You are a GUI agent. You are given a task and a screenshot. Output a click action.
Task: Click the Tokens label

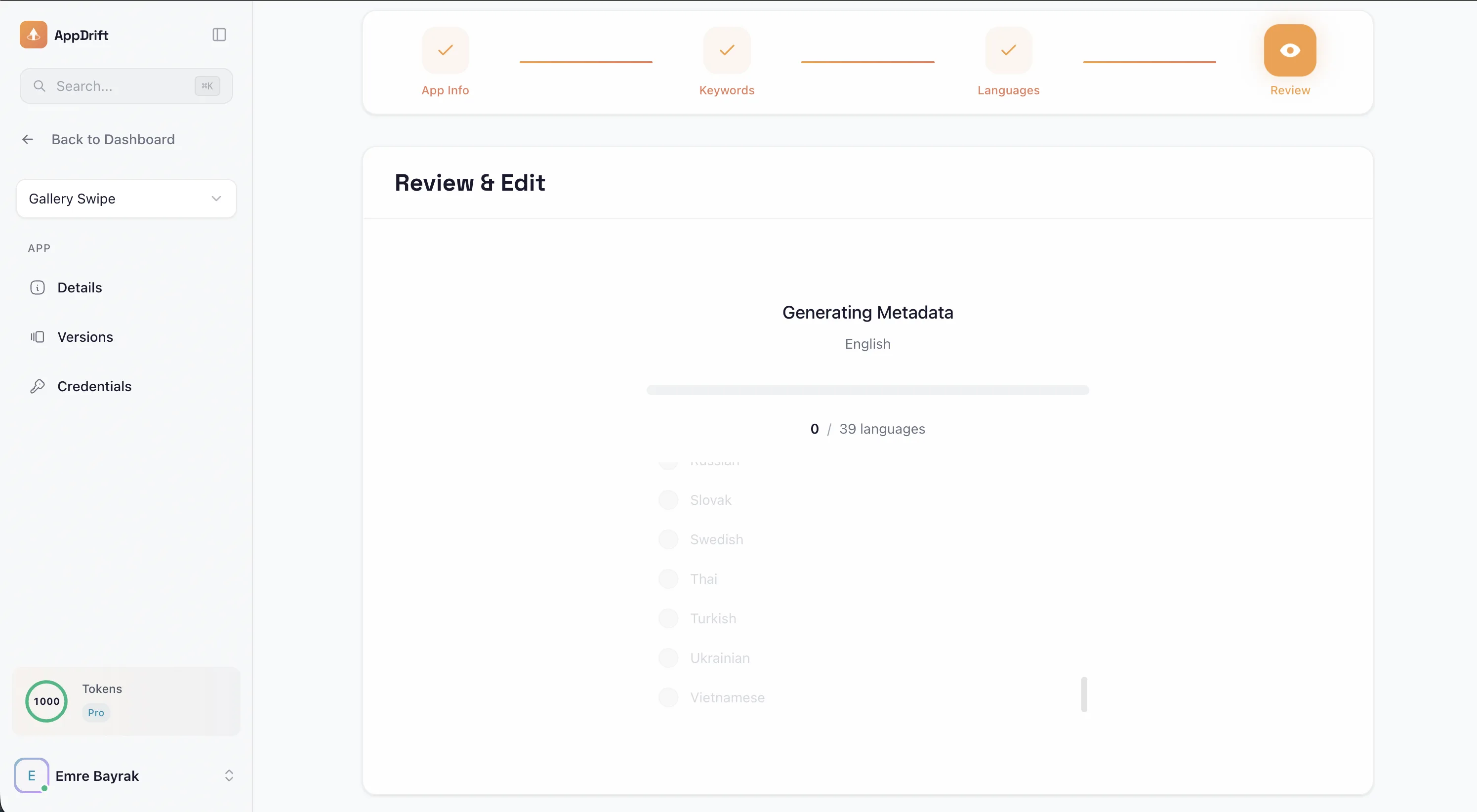[102, 689]
